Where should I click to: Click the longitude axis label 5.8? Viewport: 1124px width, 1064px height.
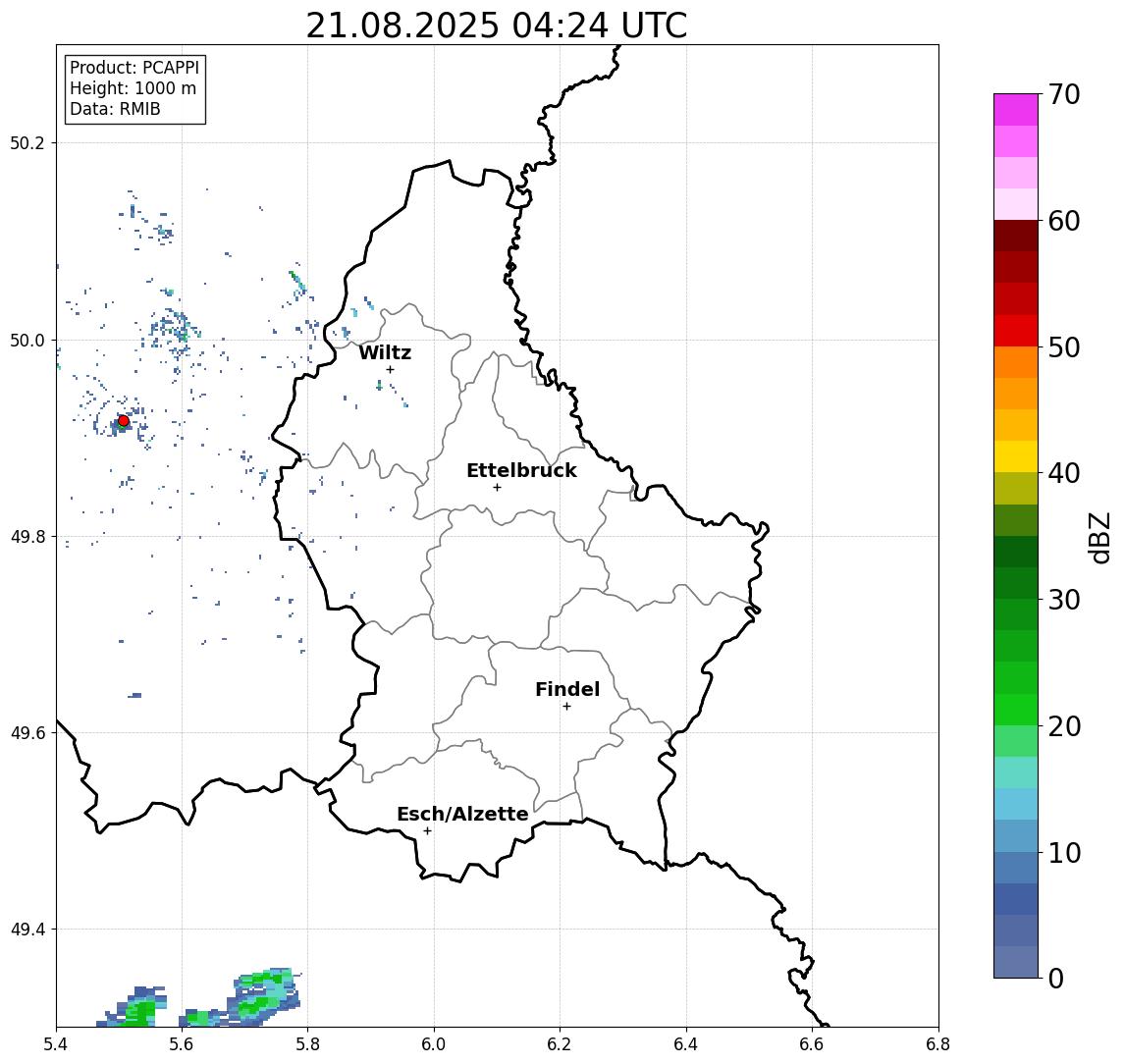[308, 1044]
